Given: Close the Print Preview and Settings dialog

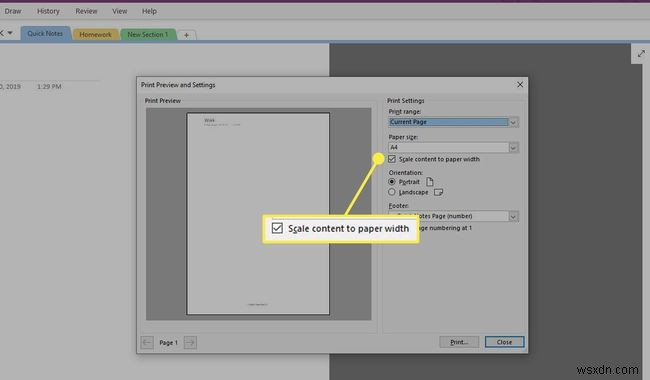Looking at the screenshot, I should [520, 85].
